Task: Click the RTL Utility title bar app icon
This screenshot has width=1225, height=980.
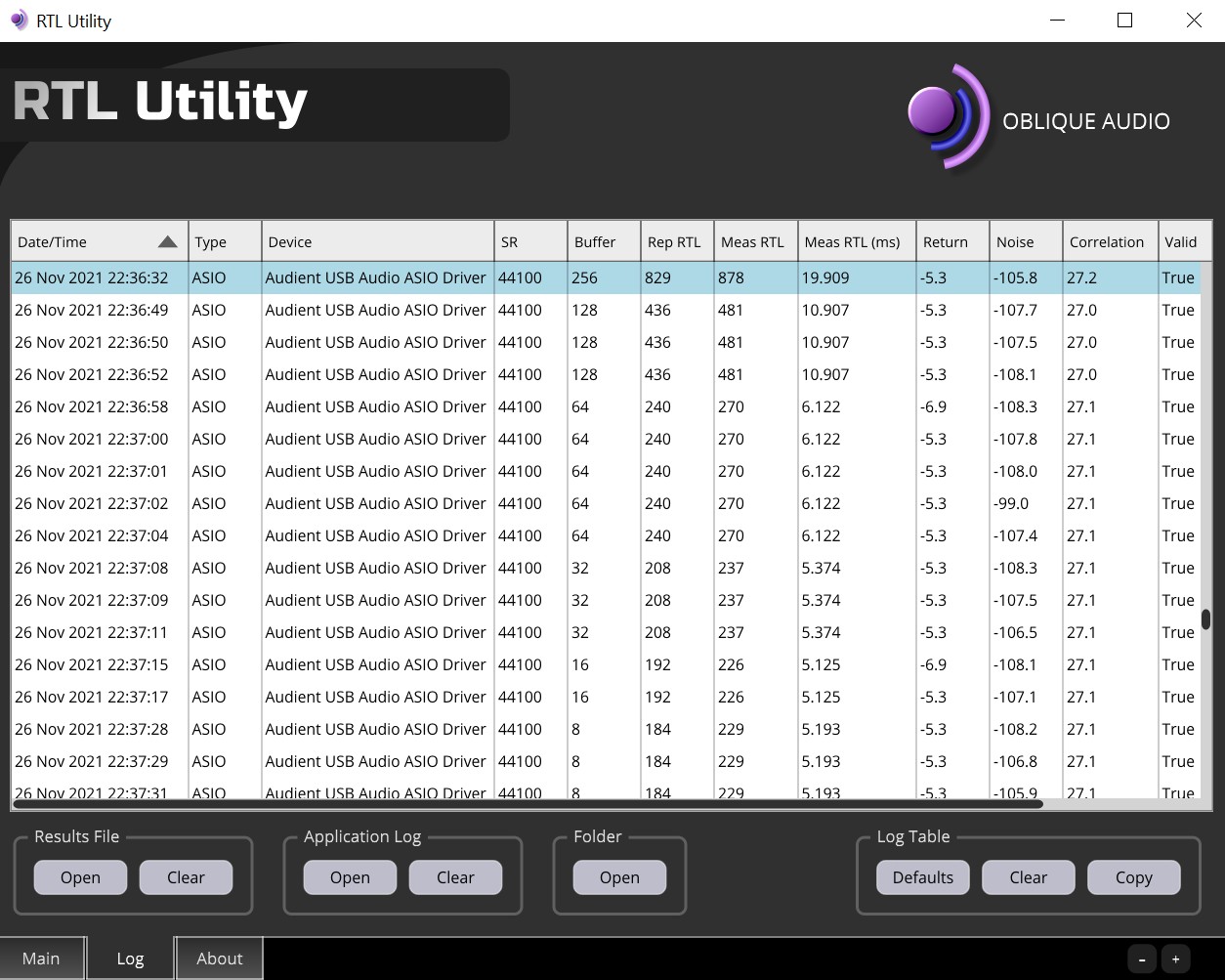Action: coord(19,21)
